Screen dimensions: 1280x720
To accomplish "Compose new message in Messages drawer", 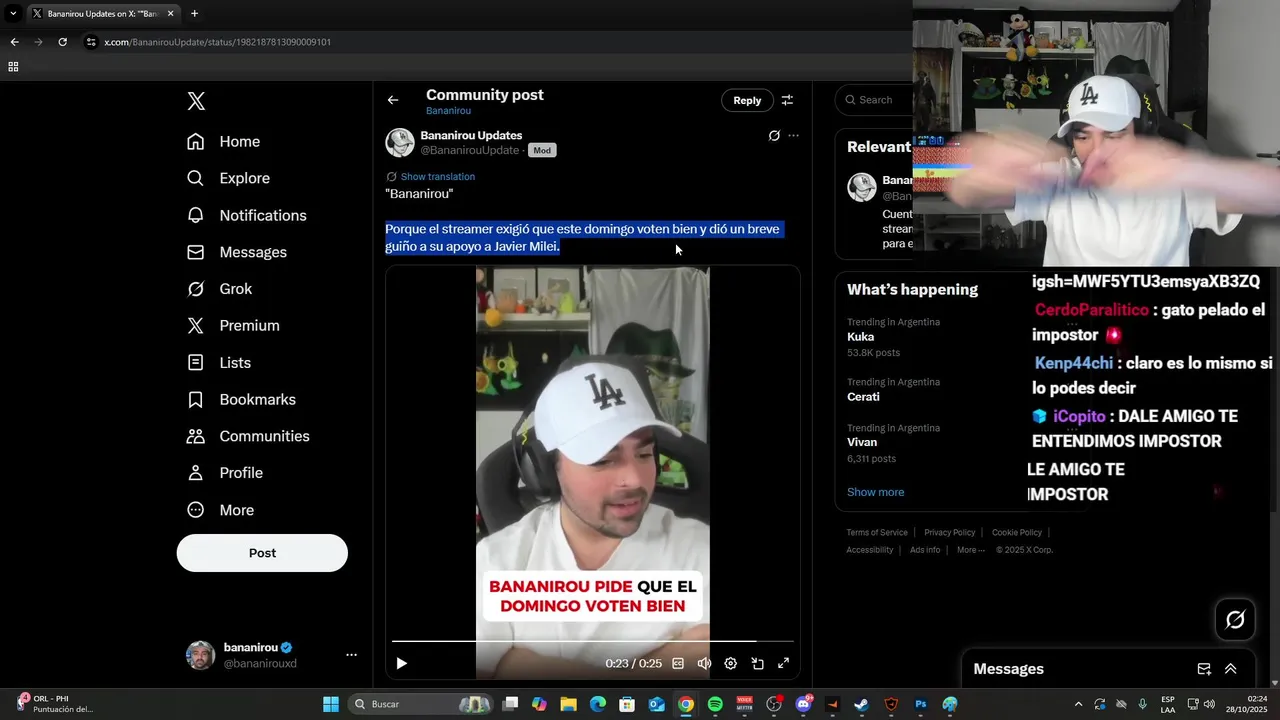I will click(1204, 669).
